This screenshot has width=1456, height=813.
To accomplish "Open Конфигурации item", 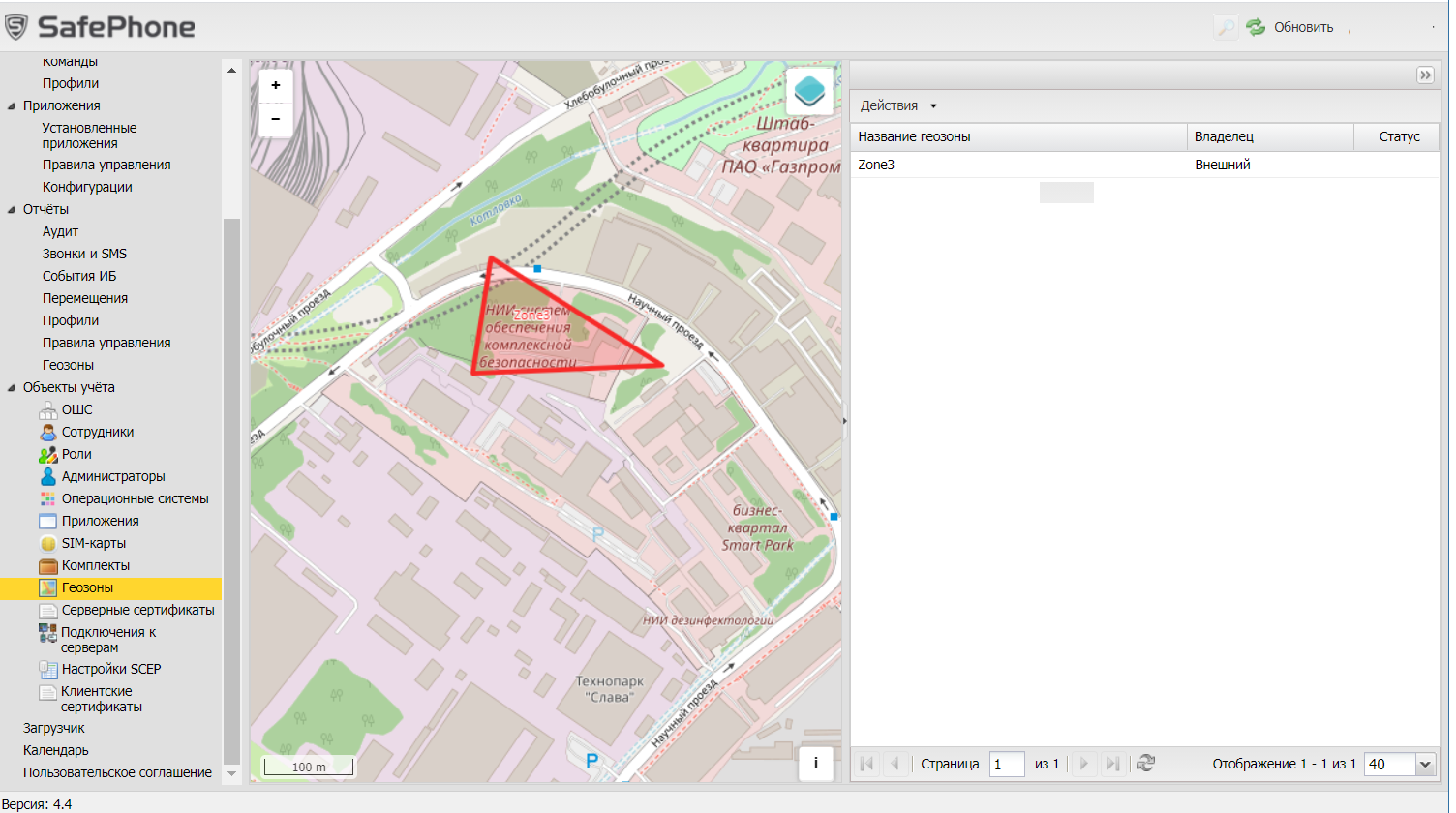I will pyautogui.click(x=87, y=187).
